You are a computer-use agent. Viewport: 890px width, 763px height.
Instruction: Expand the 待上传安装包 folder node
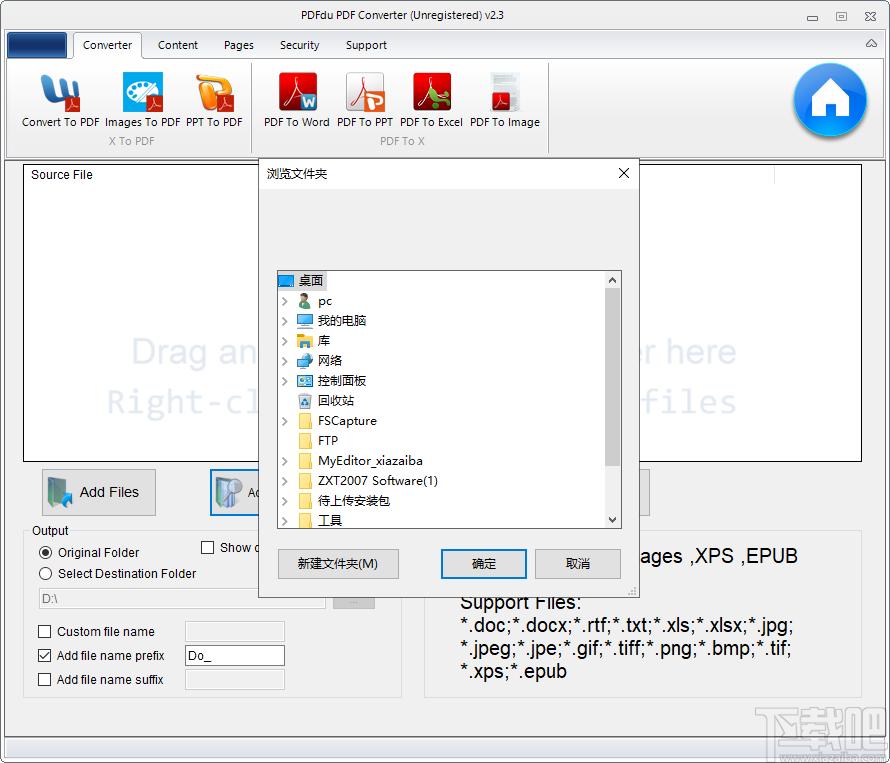[x=285, y=501]
